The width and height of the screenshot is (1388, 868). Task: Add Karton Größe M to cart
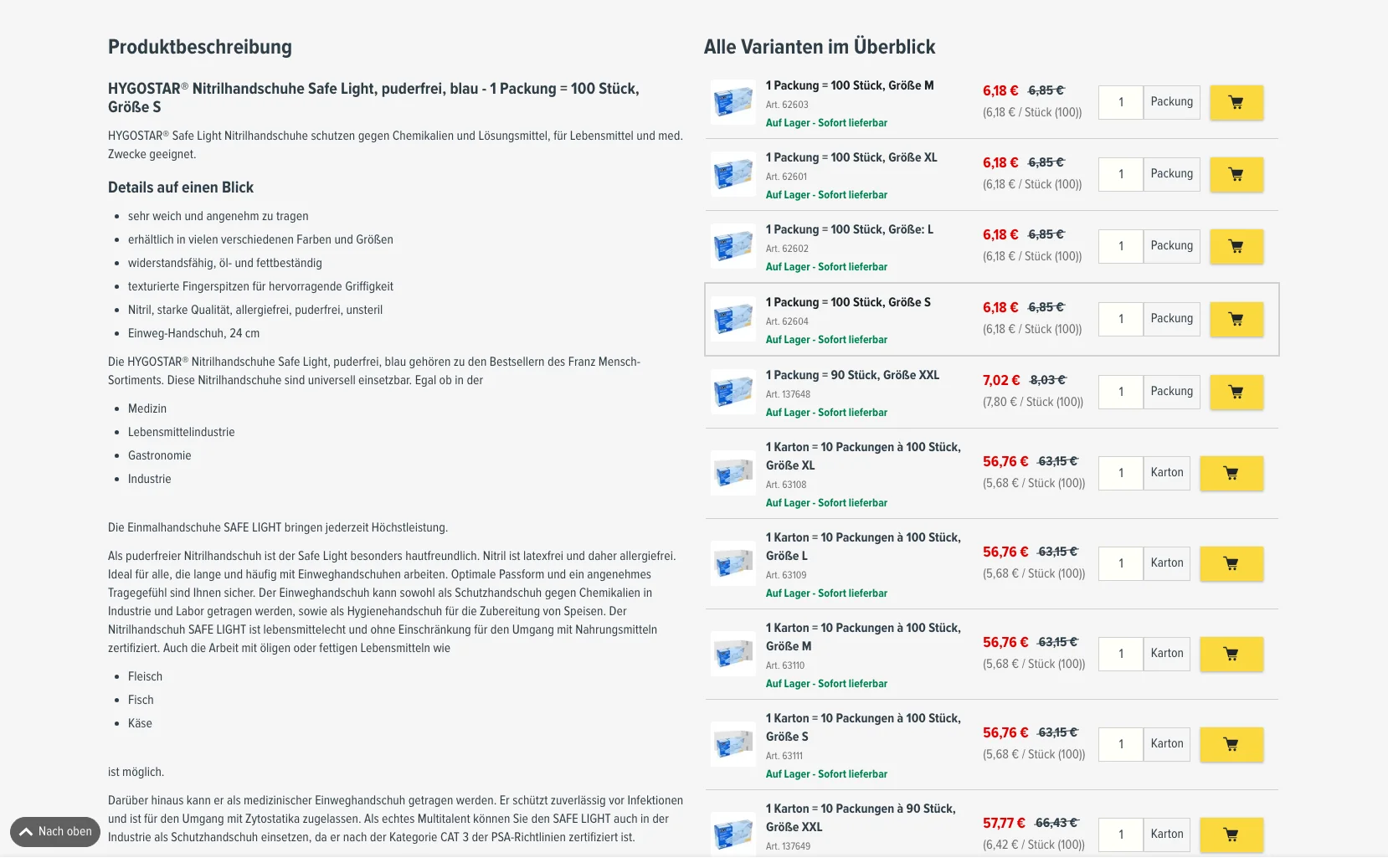tap(1231, 654)
